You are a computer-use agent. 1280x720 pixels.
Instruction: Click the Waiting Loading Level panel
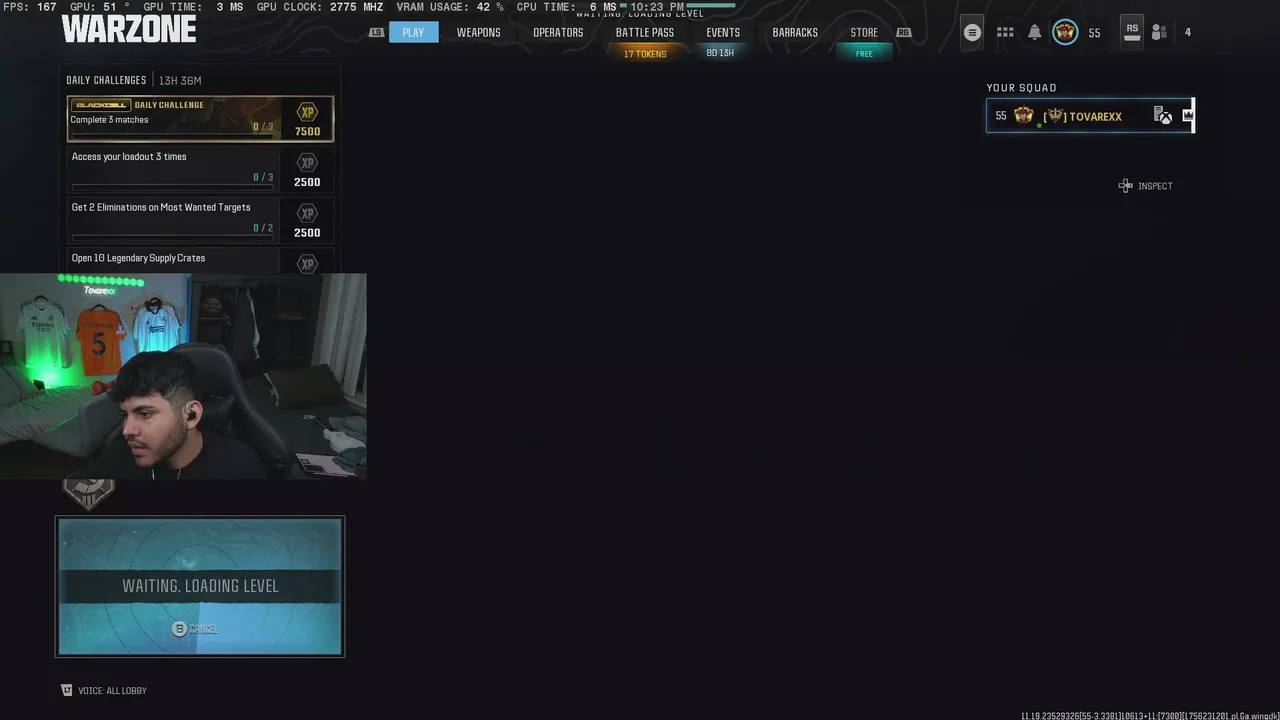[200, 586]
